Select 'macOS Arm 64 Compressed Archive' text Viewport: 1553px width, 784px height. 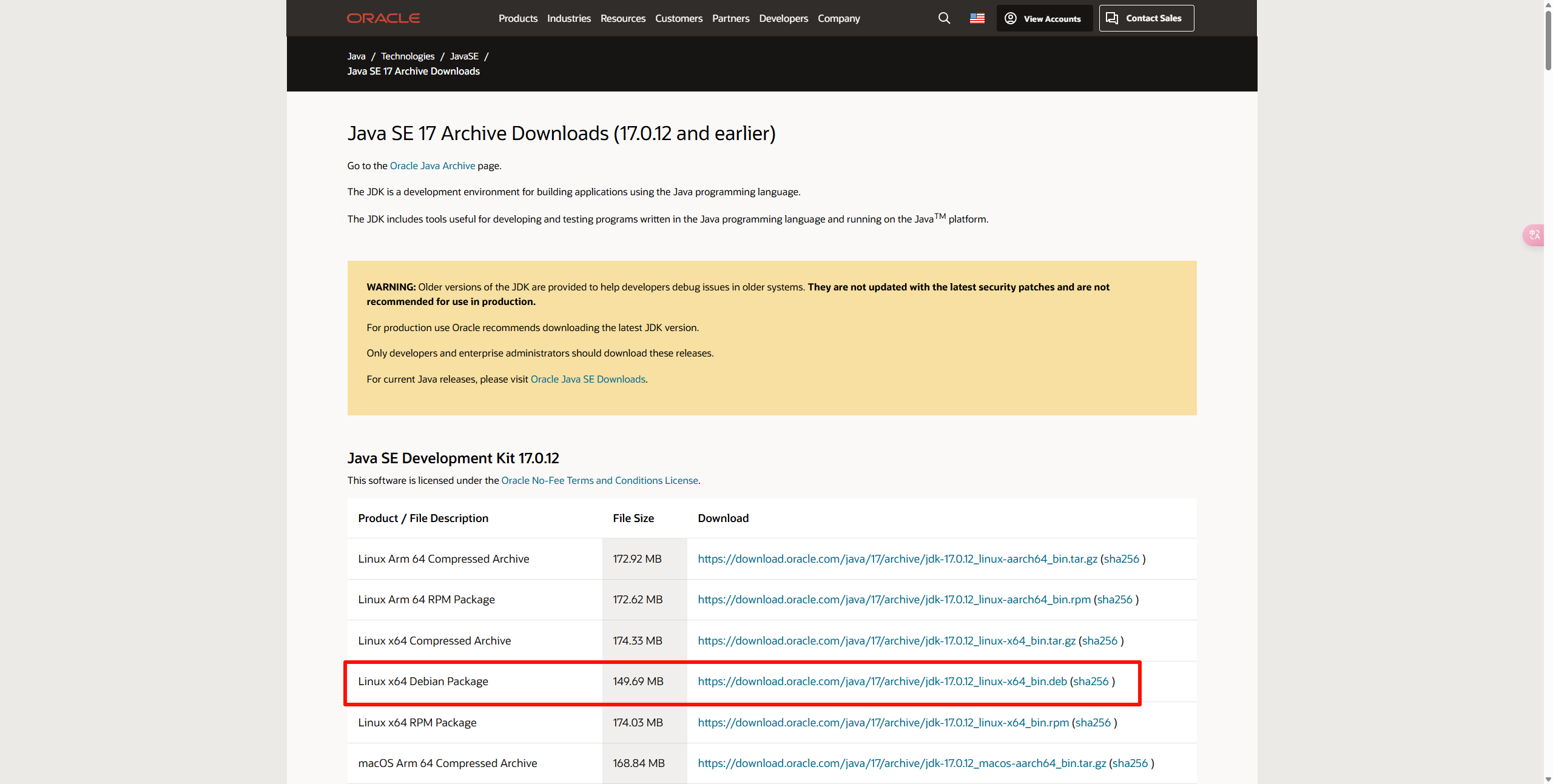[x=448, y=763]
